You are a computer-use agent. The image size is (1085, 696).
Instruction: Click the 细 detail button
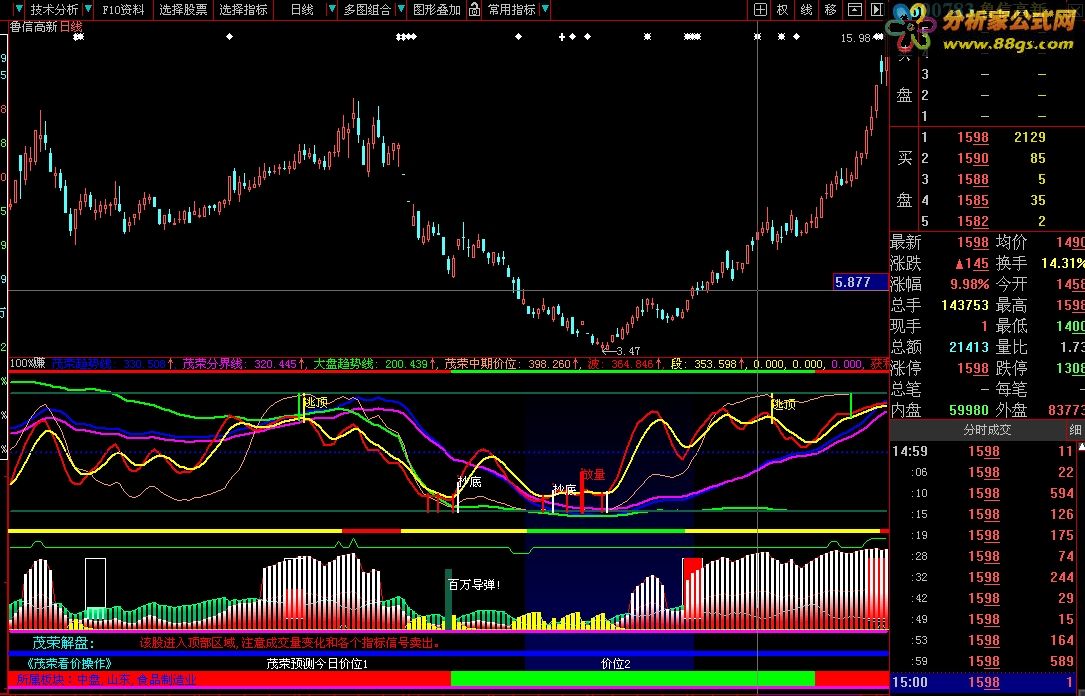1075,430
